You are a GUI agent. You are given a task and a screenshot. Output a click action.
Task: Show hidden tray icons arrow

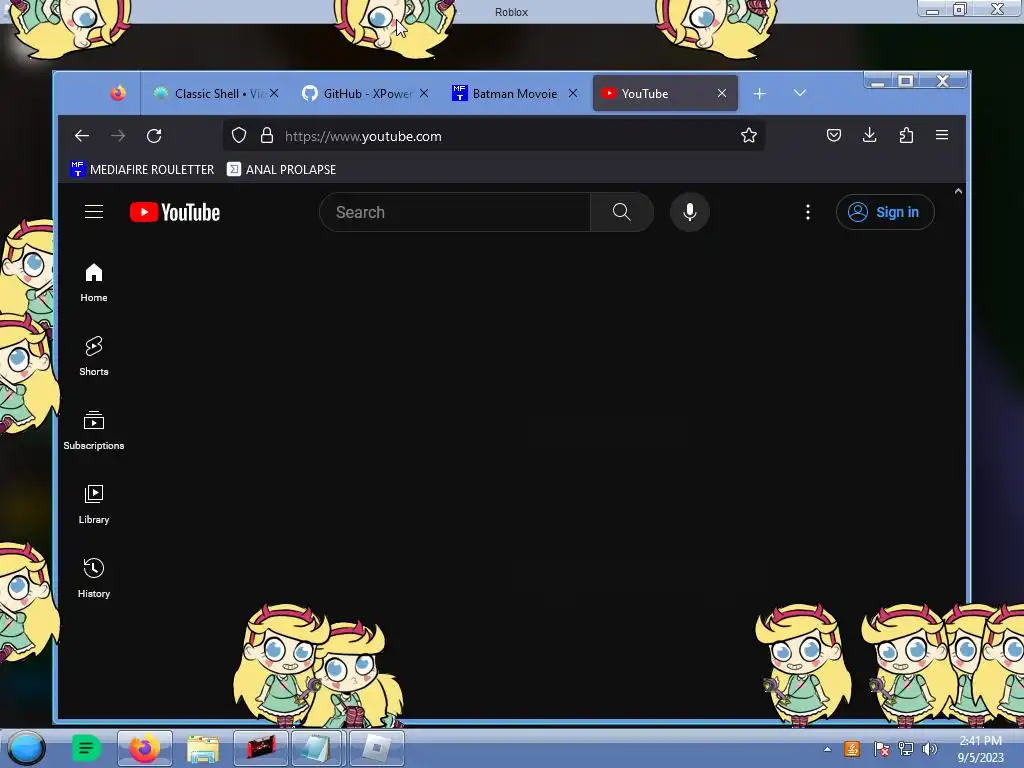(x=827, y=749)
